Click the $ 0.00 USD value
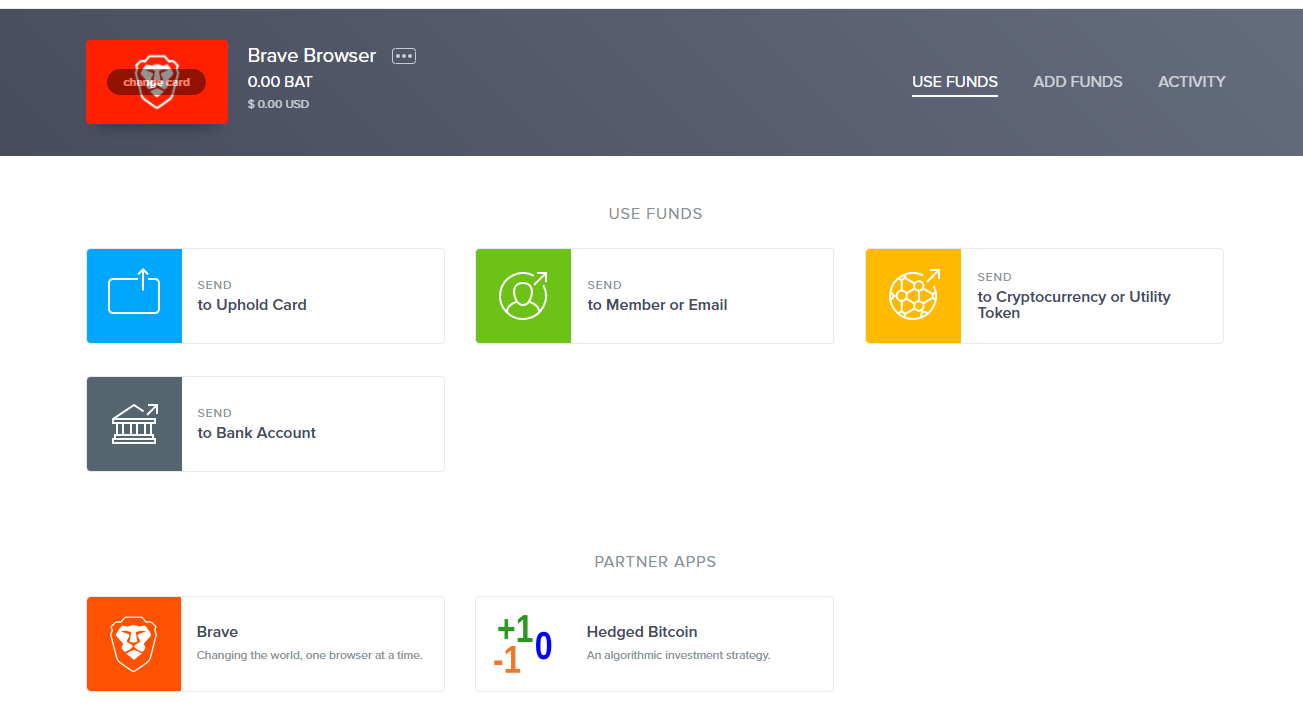This screenshot has width=1303, height=708. coord(278,104)
